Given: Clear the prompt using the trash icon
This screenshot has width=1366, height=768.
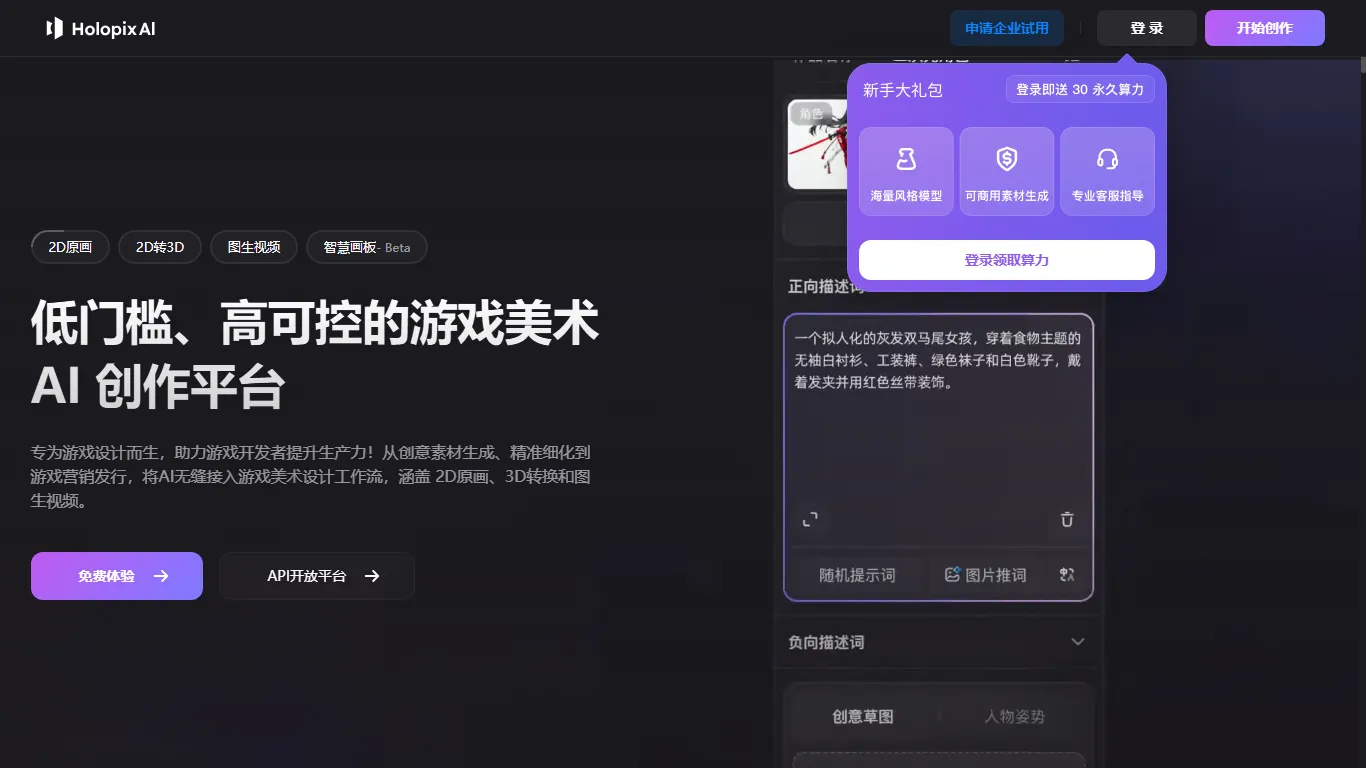Looking at the screenshot, I should point(1066,520).
